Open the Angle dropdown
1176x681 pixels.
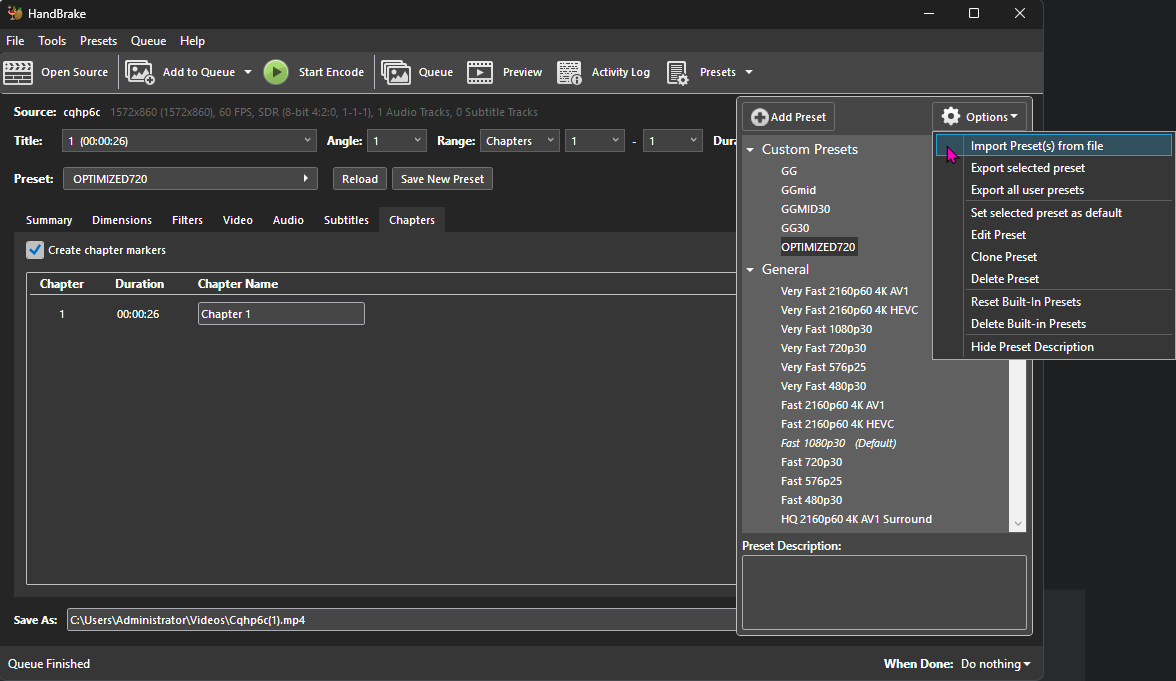click(x=397, y=140)
